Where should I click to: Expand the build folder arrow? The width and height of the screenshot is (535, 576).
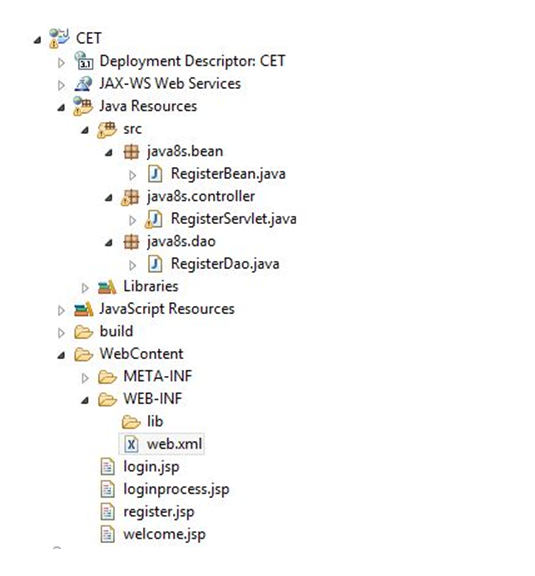(61, 333)
